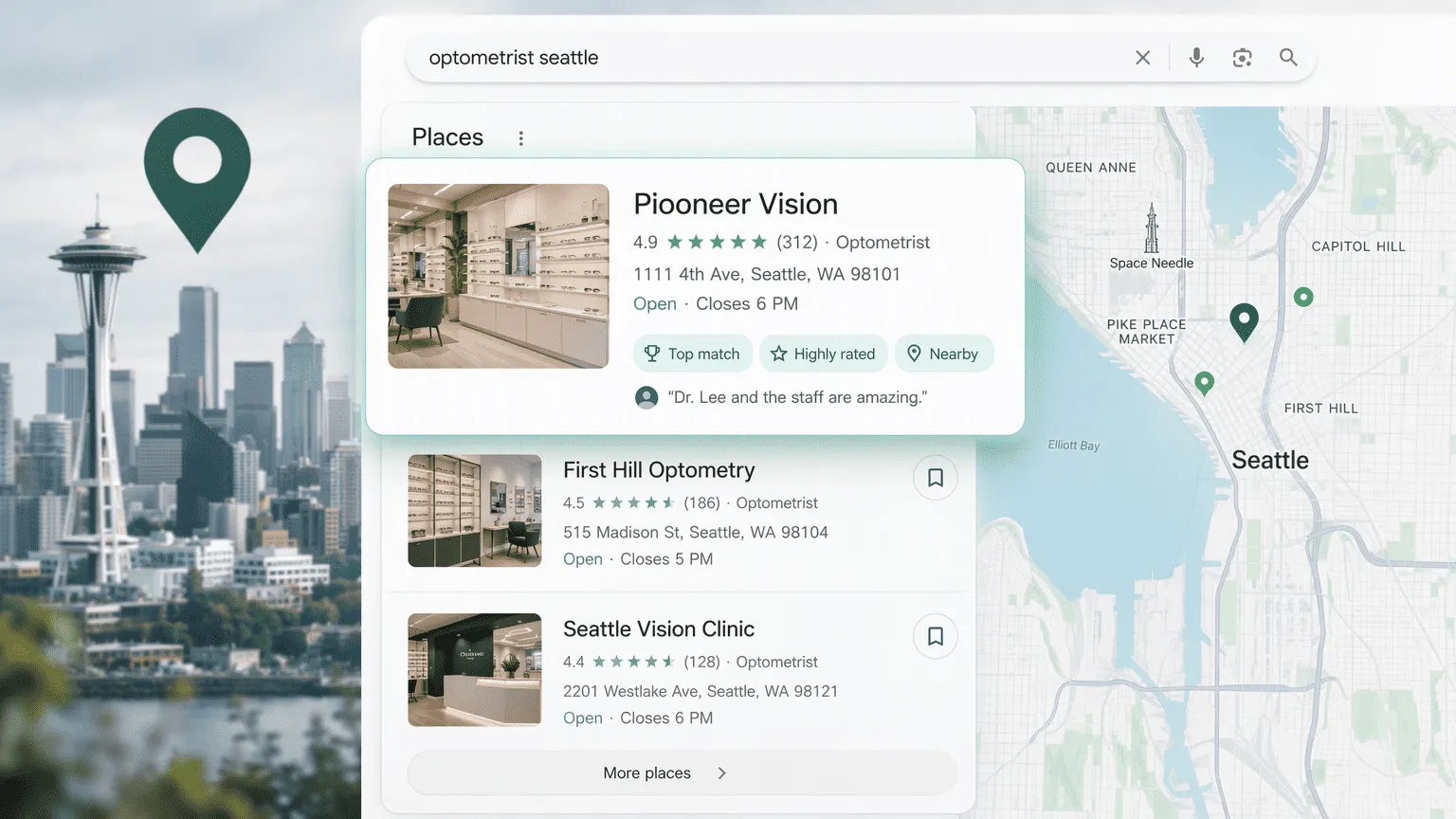Open the Piooneer Vision listing title
The height and width of the screenshot is (819, 1456).
[736, 204]
